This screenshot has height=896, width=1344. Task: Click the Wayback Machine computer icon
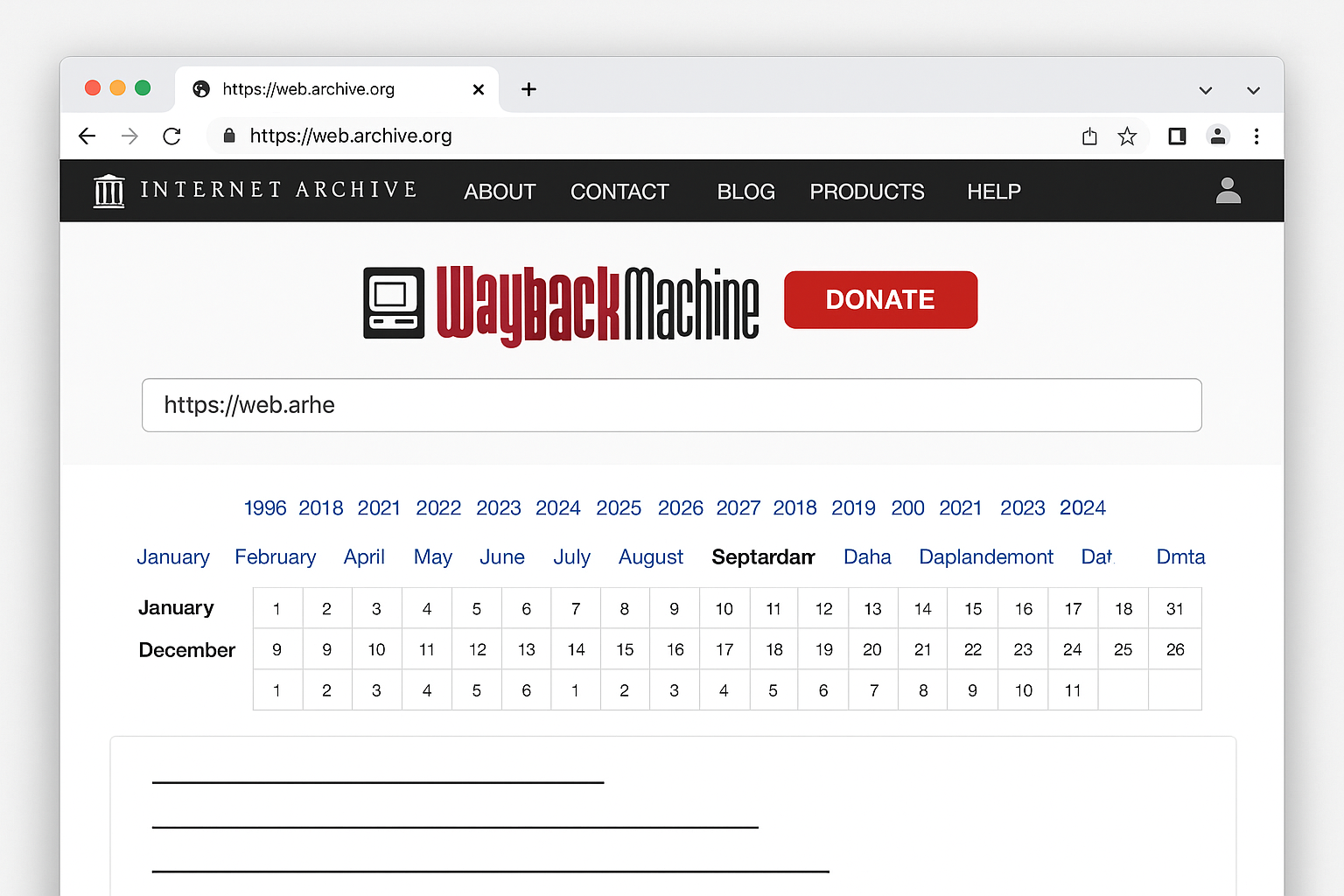394,302
